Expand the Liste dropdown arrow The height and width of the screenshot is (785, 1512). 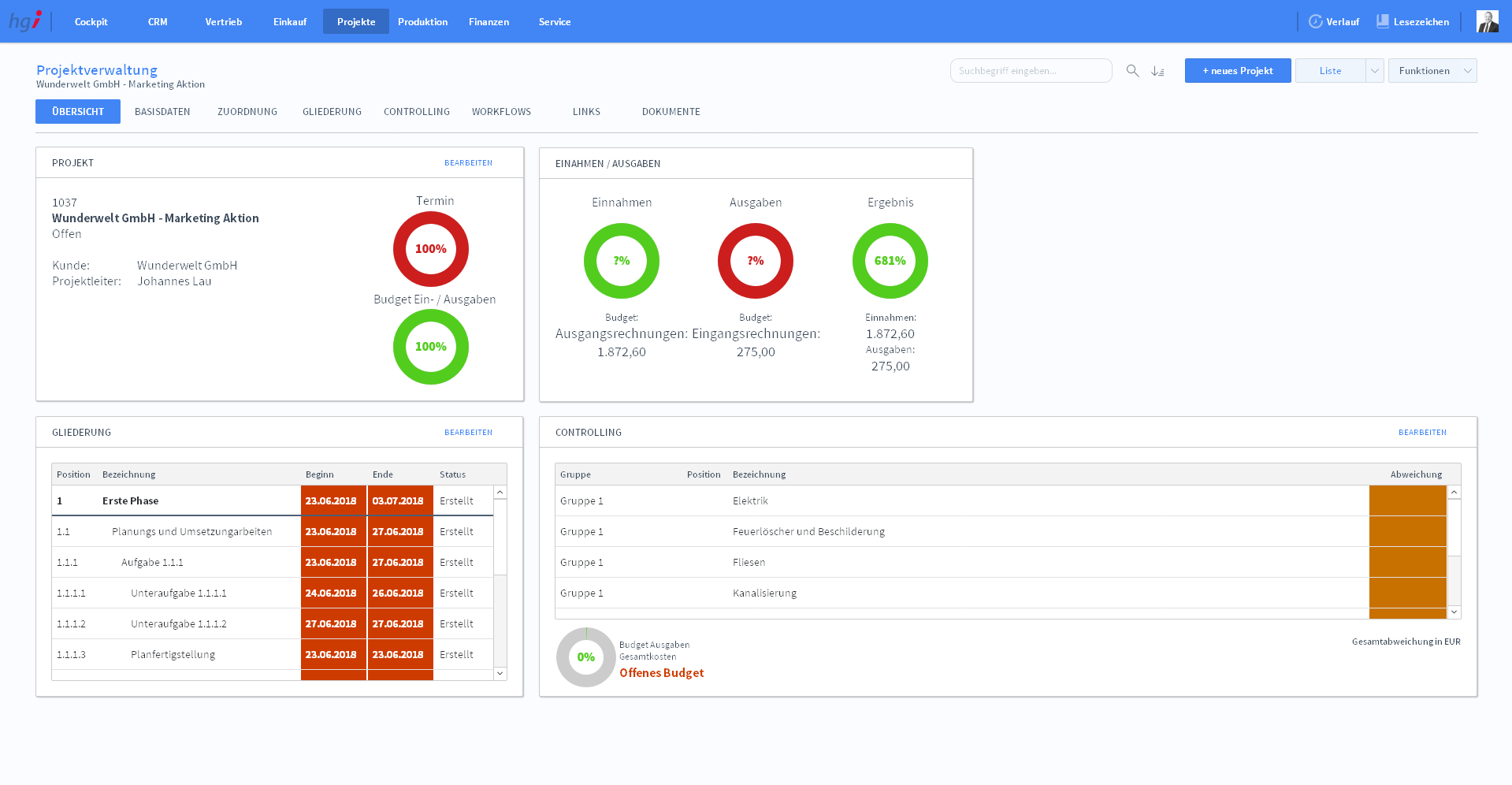click(x=1374, y=71)
